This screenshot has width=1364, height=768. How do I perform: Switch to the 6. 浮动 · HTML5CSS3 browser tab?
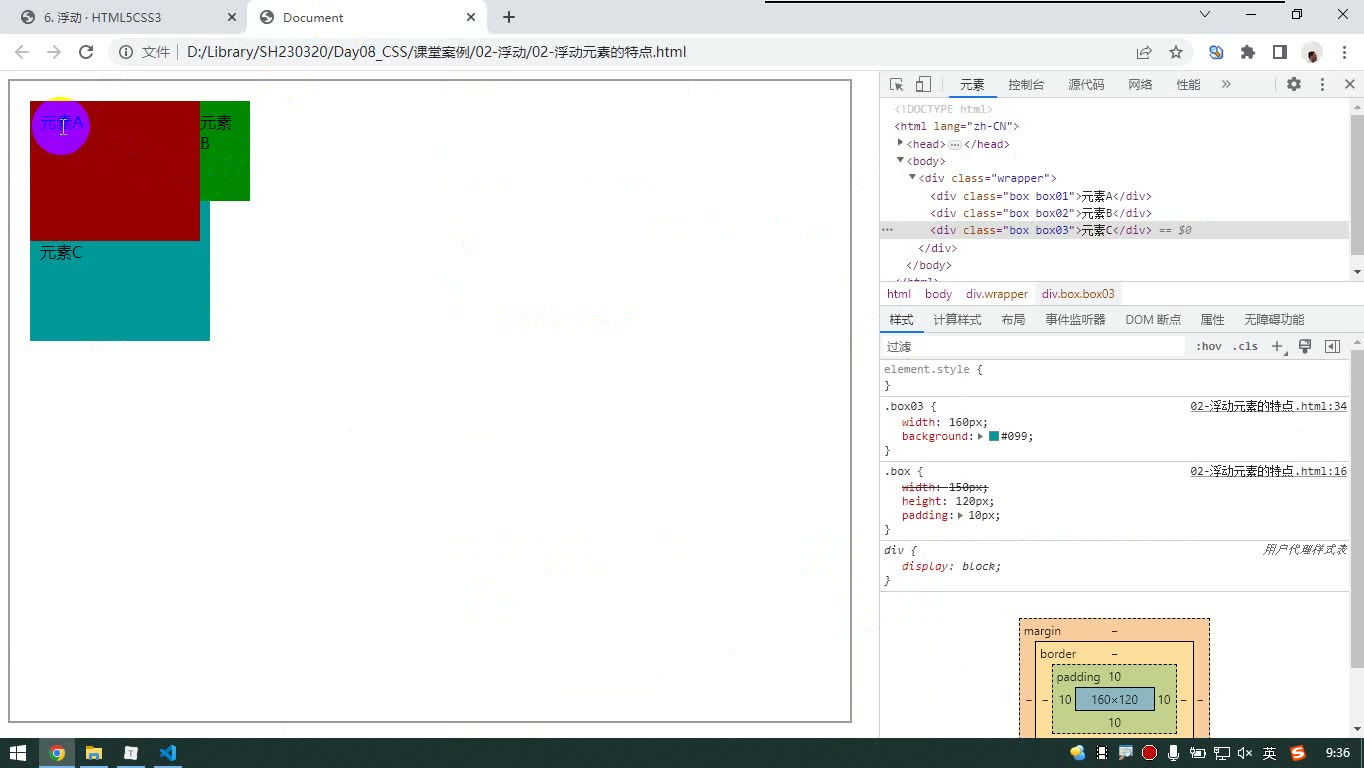pos(126,18)
